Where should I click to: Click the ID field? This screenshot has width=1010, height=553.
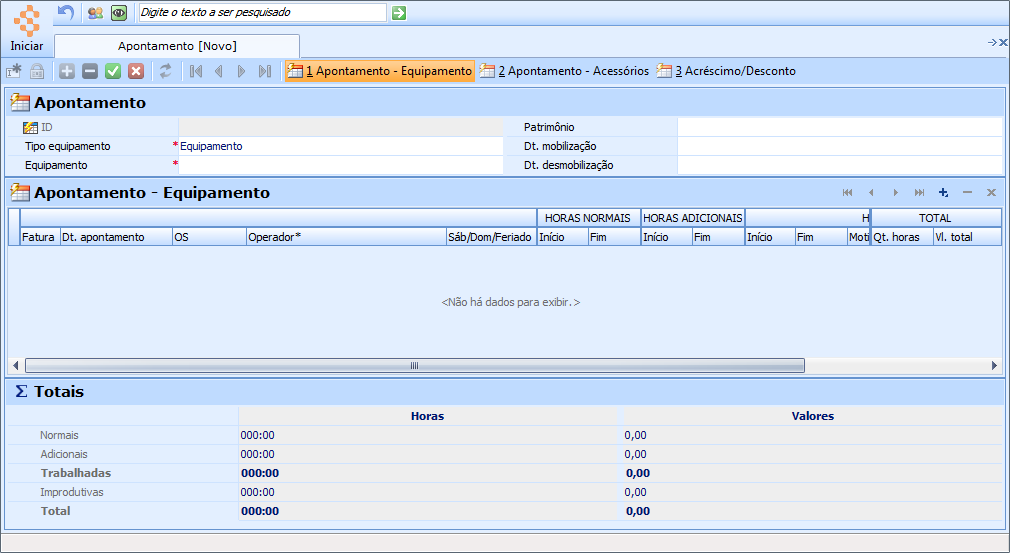pyautogui.click(x=340, y=127)
